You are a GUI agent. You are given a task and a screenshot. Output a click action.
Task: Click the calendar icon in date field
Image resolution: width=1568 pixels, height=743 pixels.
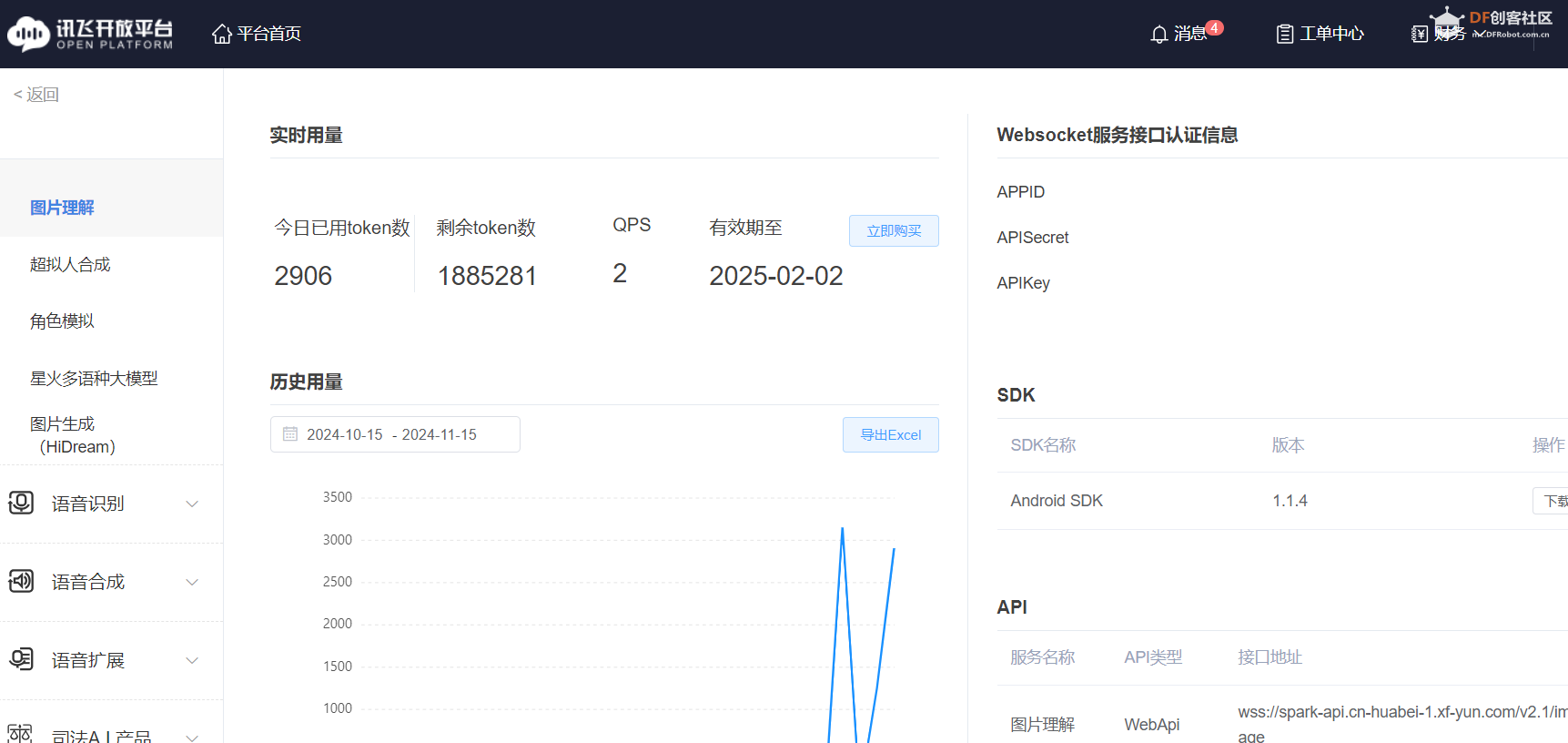290,434
